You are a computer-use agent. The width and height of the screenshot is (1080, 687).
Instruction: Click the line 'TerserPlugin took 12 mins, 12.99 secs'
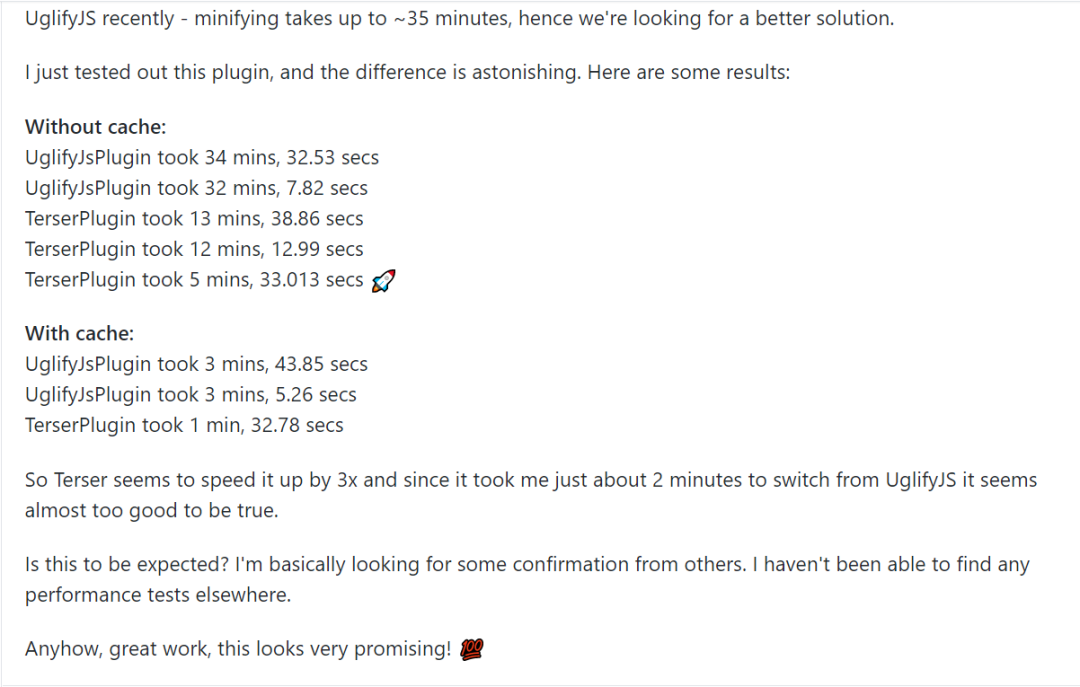pyautogui.click(x=194, y=249)
